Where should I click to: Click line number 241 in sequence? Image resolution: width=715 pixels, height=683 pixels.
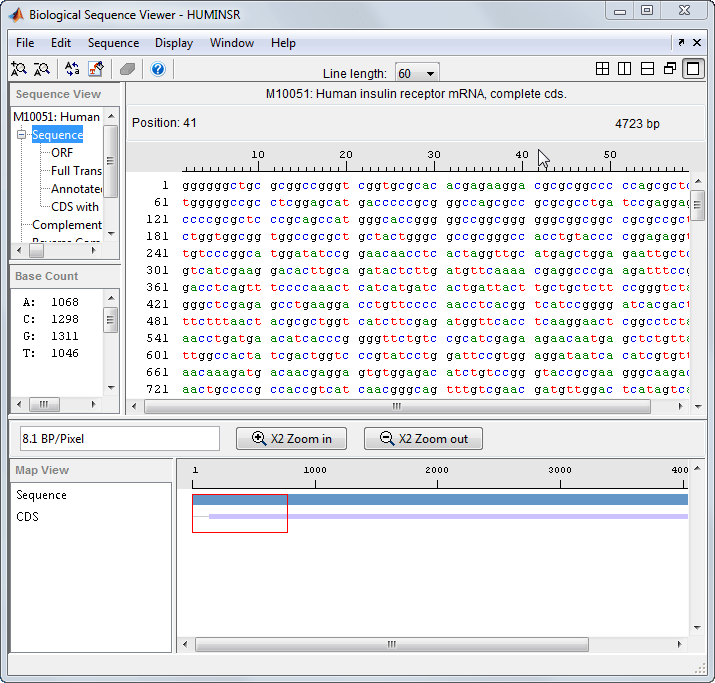157,253
